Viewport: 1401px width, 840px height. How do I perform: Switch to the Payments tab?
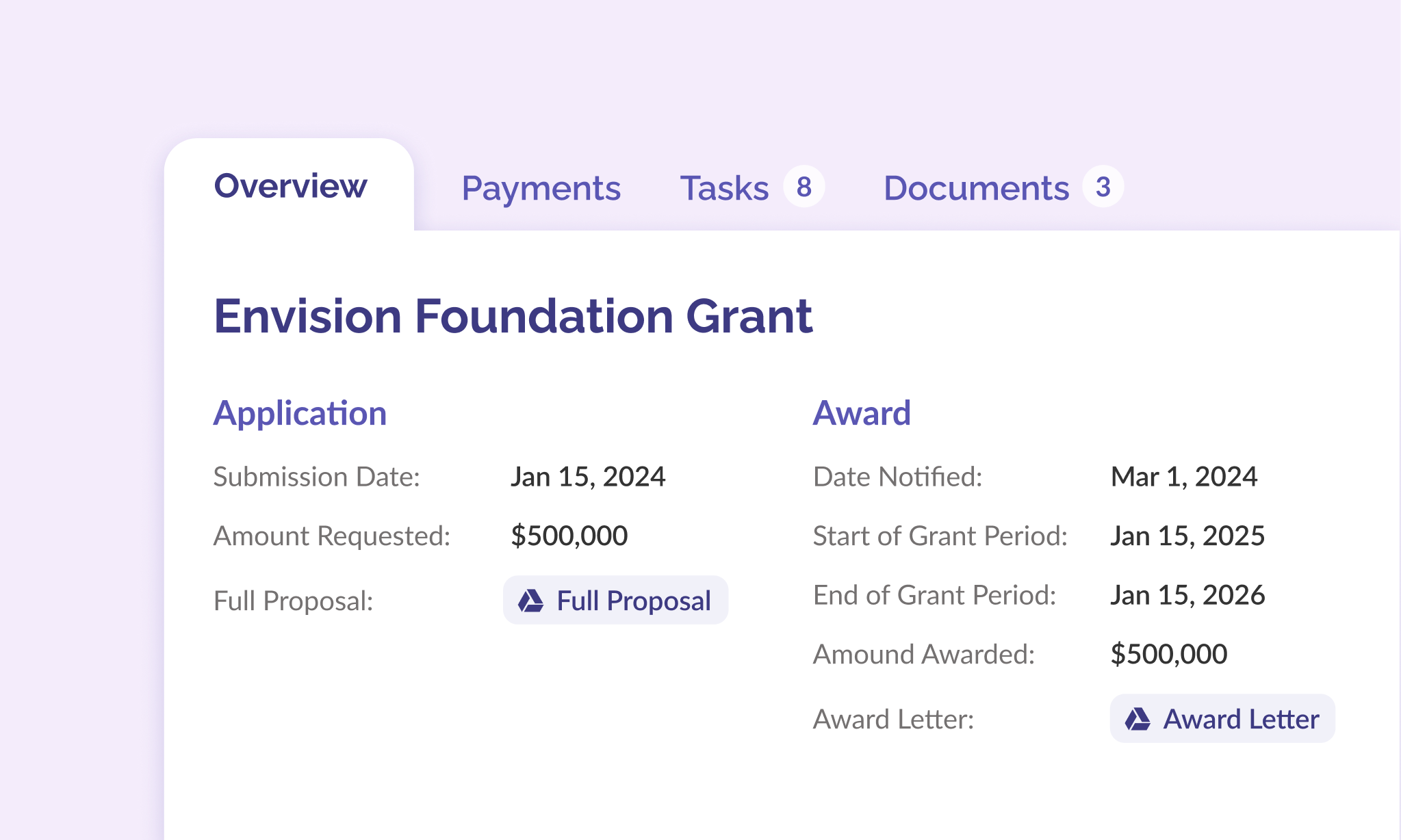click(541, 187)
